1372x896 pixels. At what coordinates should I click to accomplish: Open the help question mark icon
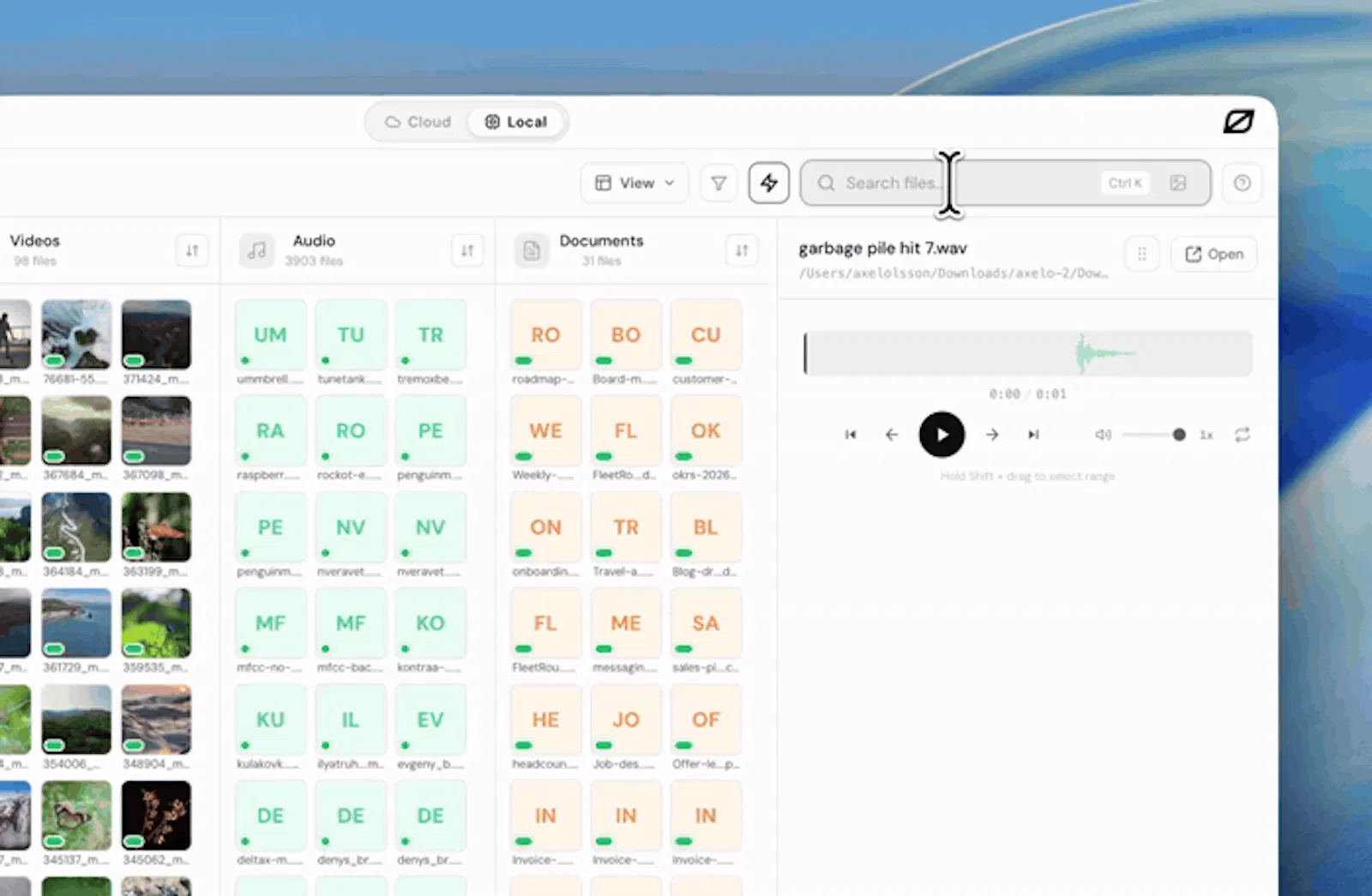1242,183
